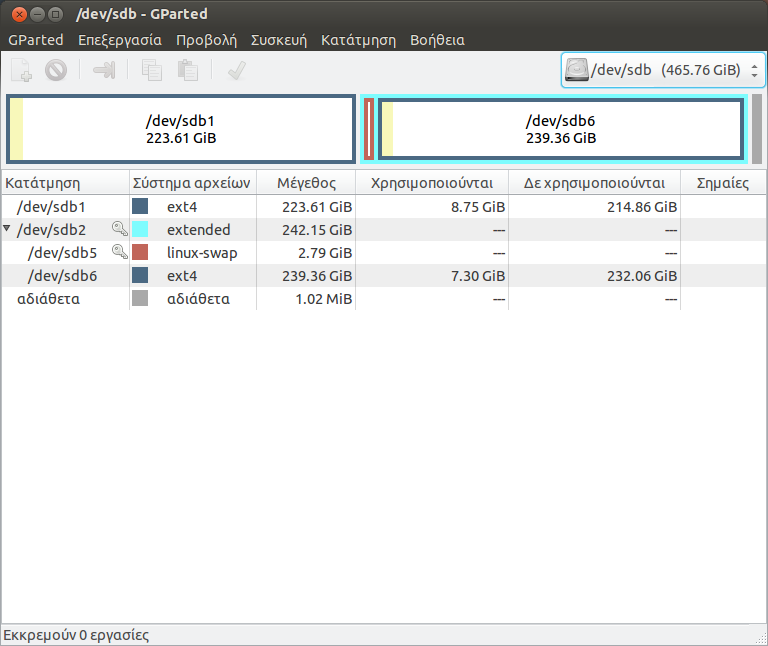Click the Delete partition toolbar icon
768x646 pixels.
pos(56,70)
